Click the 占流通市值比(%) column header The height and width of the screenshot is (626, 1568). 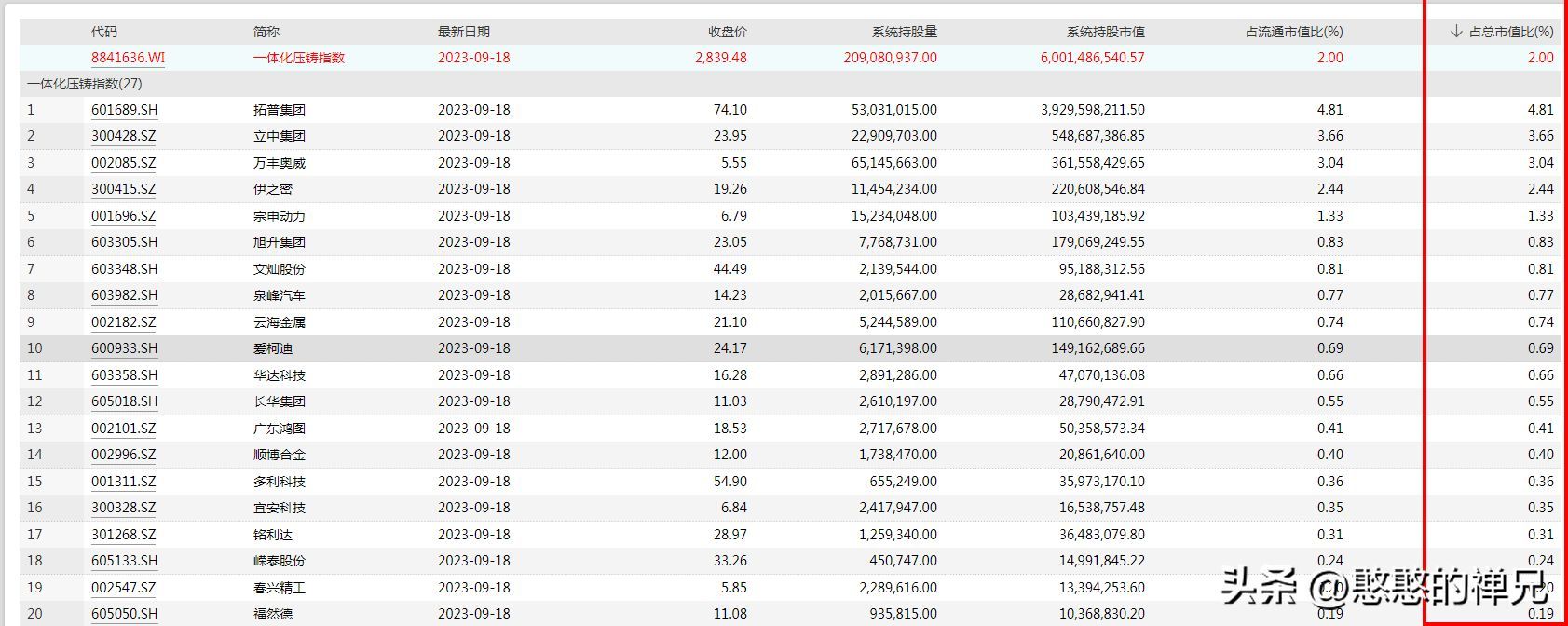(x=1294, y=32)
